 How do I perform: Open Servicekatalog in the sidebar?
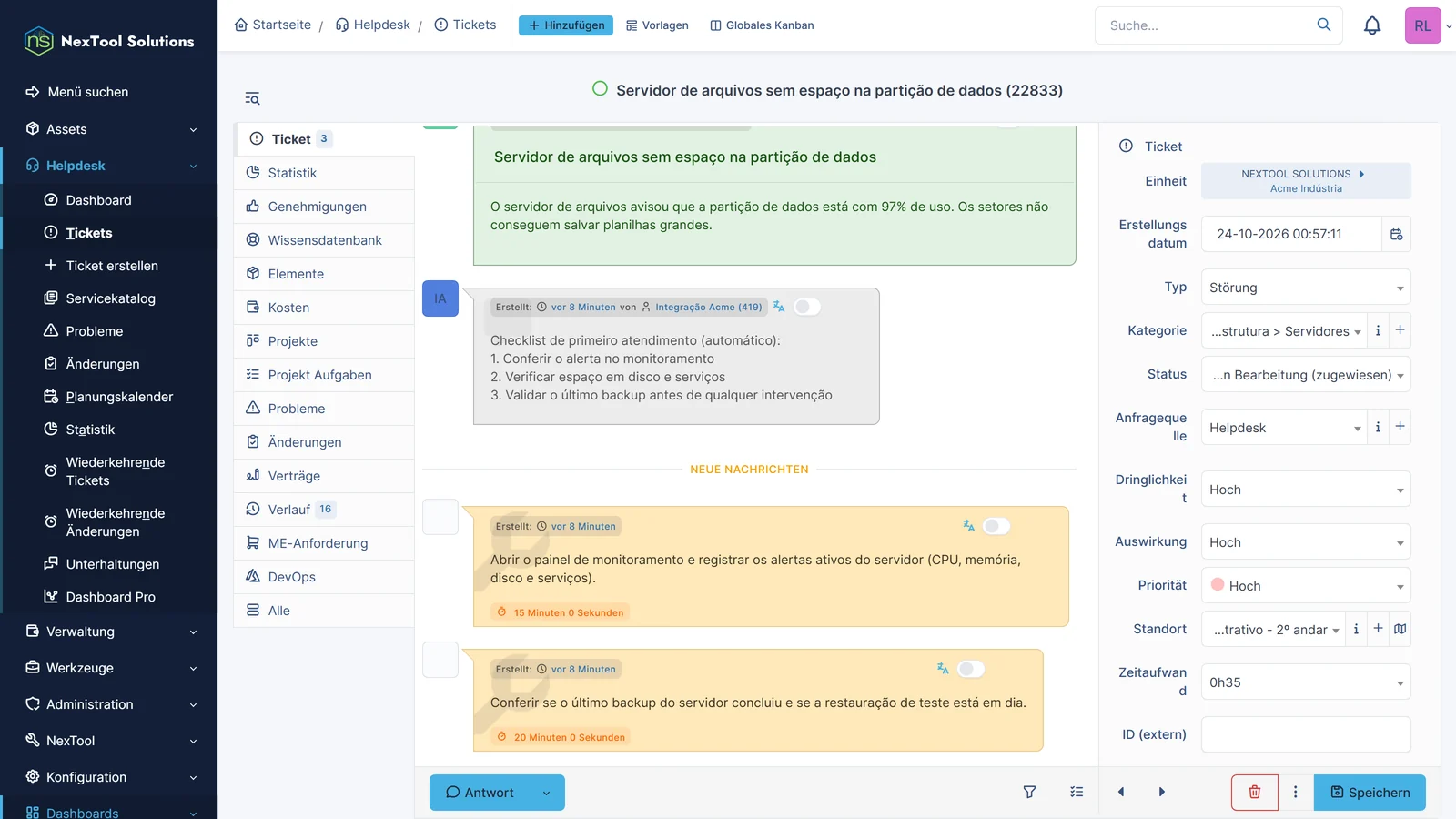click(x=110, y=298)
